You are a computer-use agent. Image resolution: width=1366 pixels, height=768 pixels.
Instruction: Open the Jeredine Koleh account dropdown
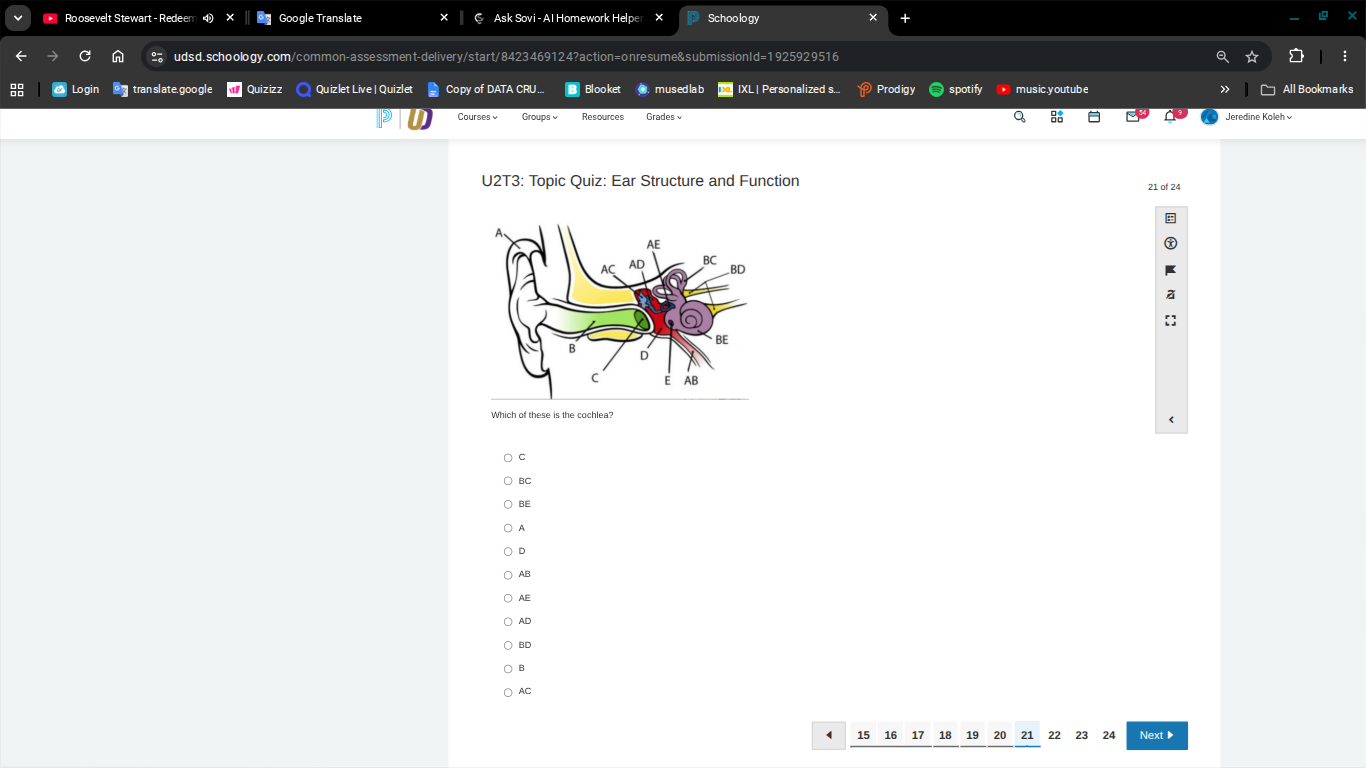(x=1246, y=117)
